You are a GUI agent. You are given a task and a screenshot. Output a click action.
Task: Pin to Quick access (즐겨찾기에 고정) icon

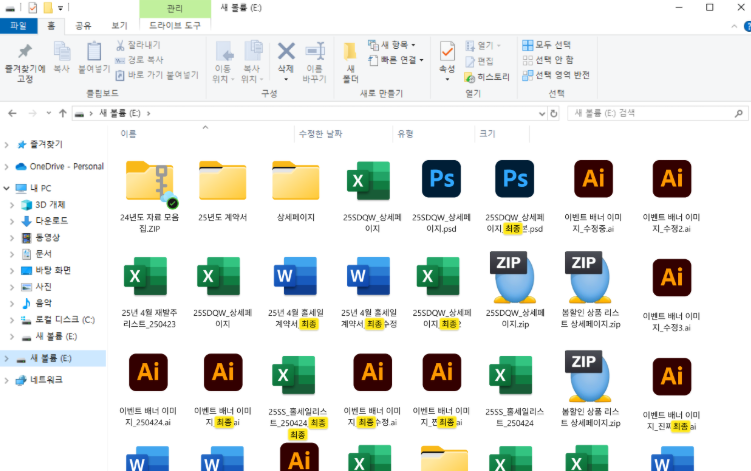click(x=25, y=51)
